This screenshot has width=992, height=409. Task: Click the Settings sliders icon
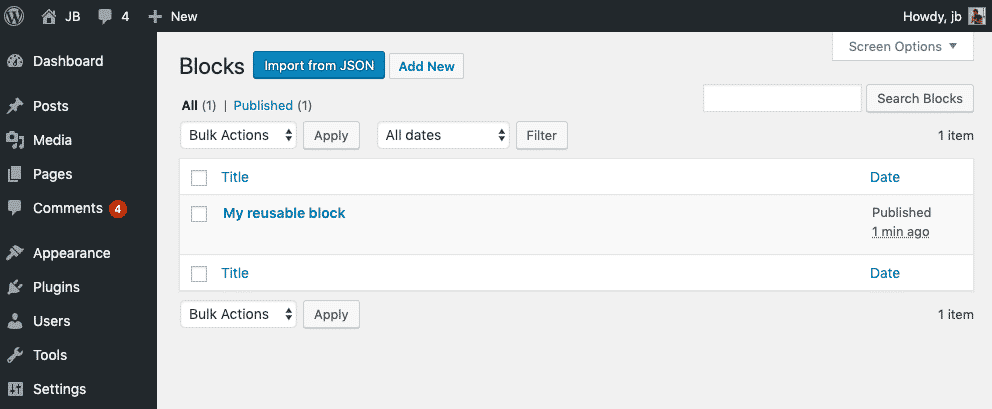15,389
